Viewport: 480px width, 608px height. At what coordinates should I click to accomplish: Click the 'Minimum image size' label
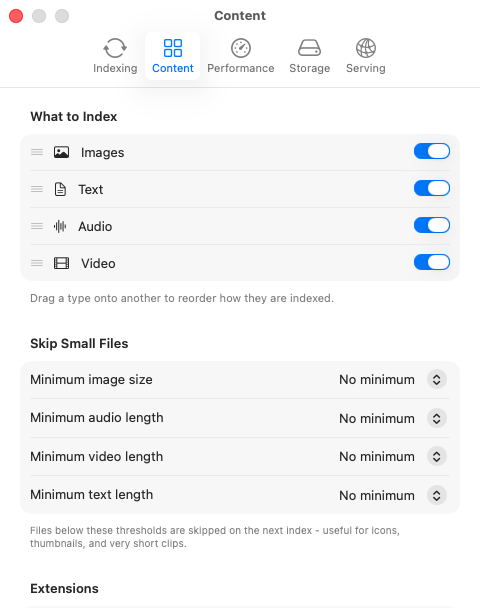(92, 380)
